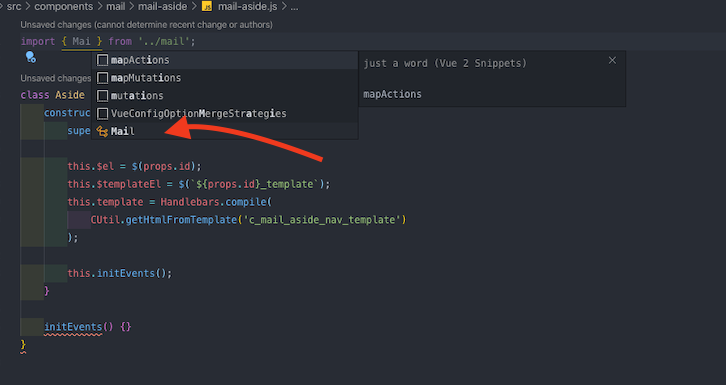This screenshot has width=726, height=385.
Task: Open the src breadcrumb segment
Action: 14,6
